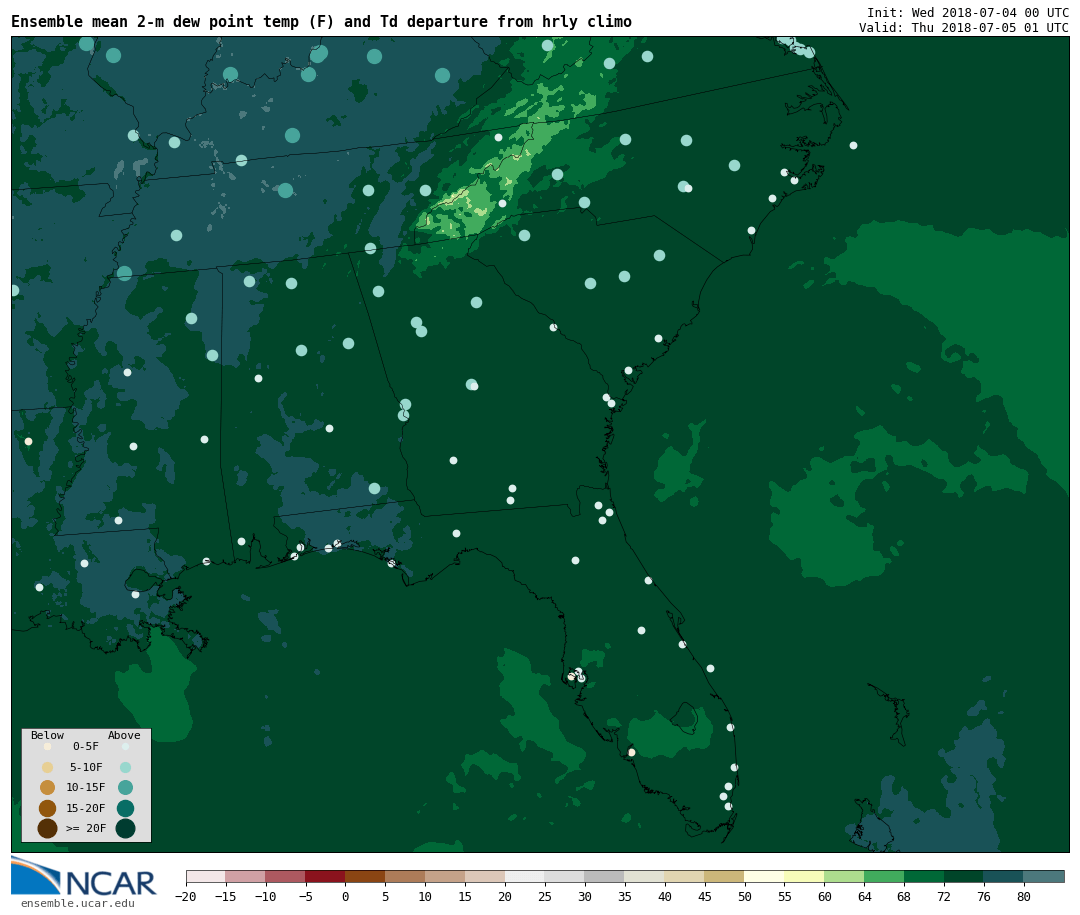The image size is (1080, 915).
Task: Select the Above 5-10F light teal legend circle
Action: pyautogui.click(x=125, y=767)
